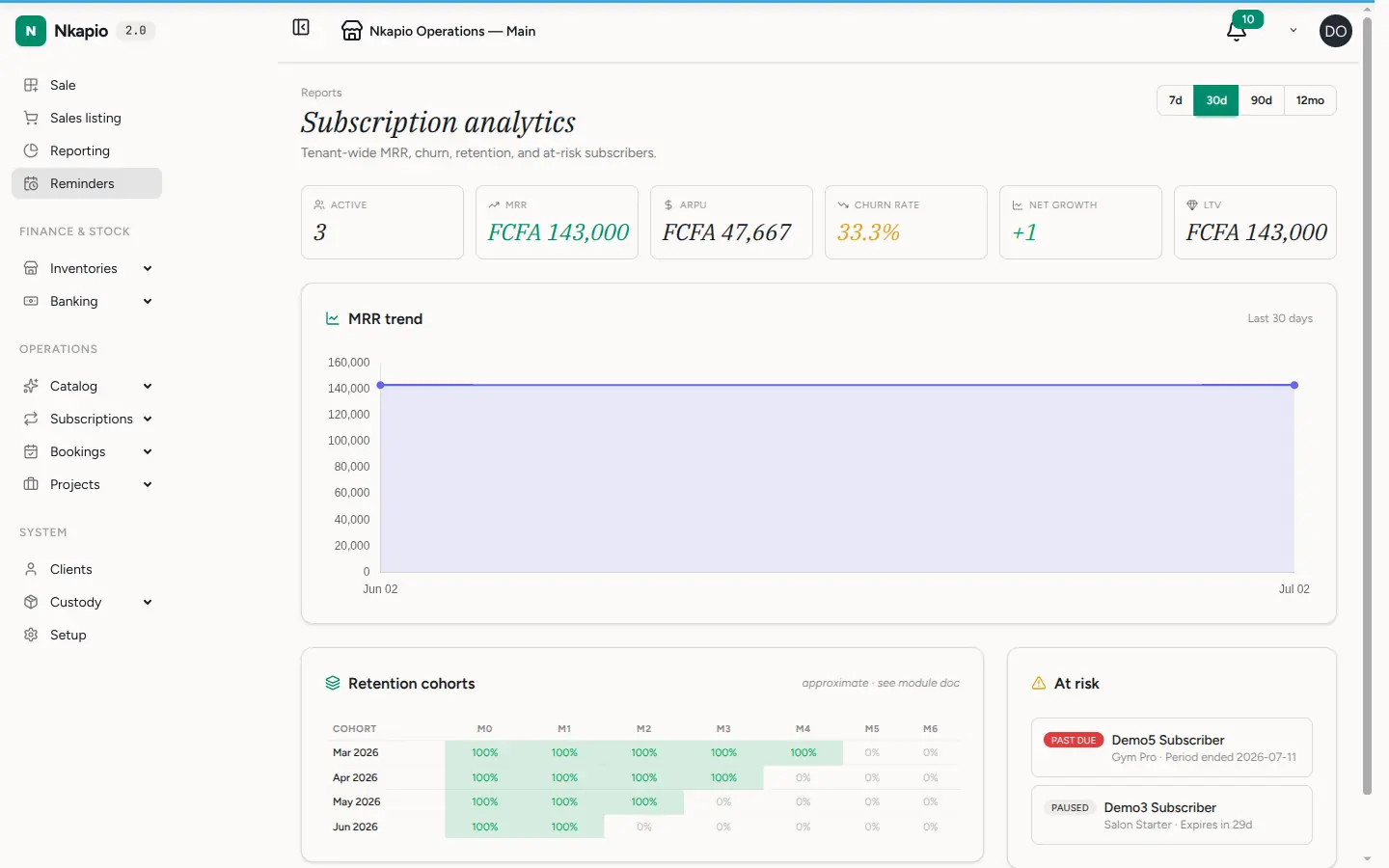This screenshot has width=1389, height=868.
Task: Click the ARPU FCFA 47,667 value
Action: click(726, 232)
